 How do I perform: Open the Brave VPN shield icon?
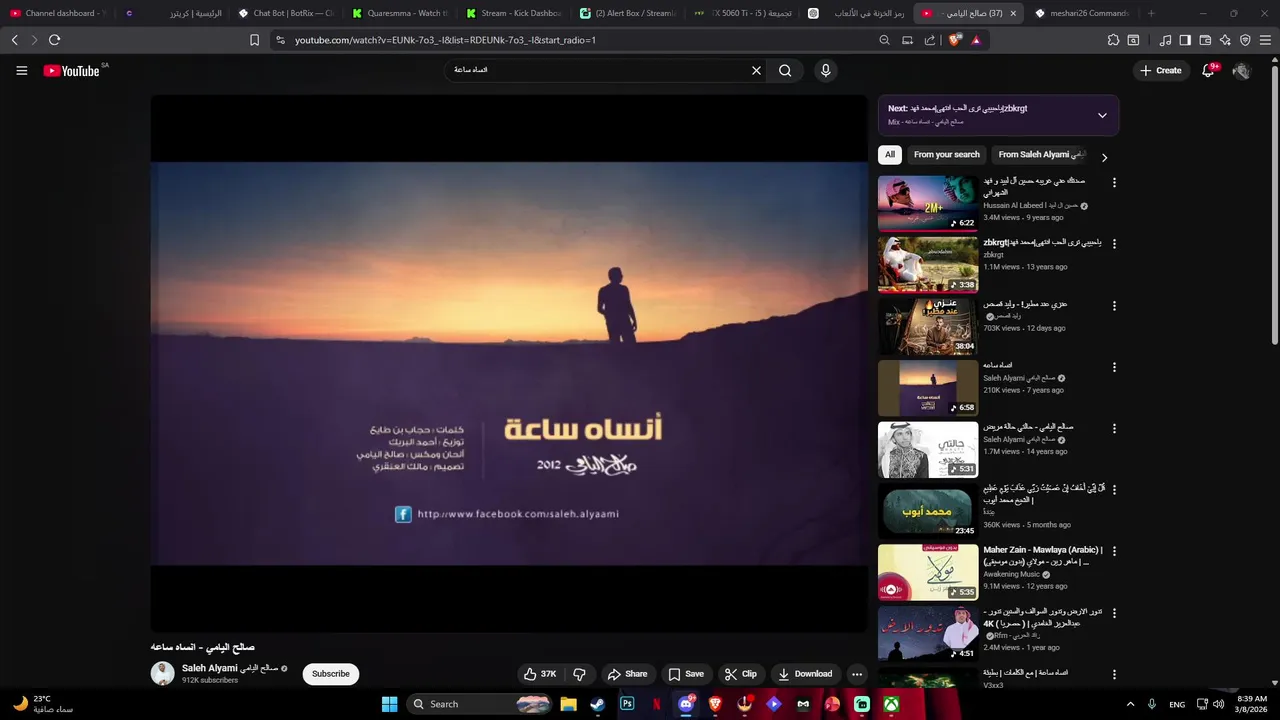[1245, 40]
